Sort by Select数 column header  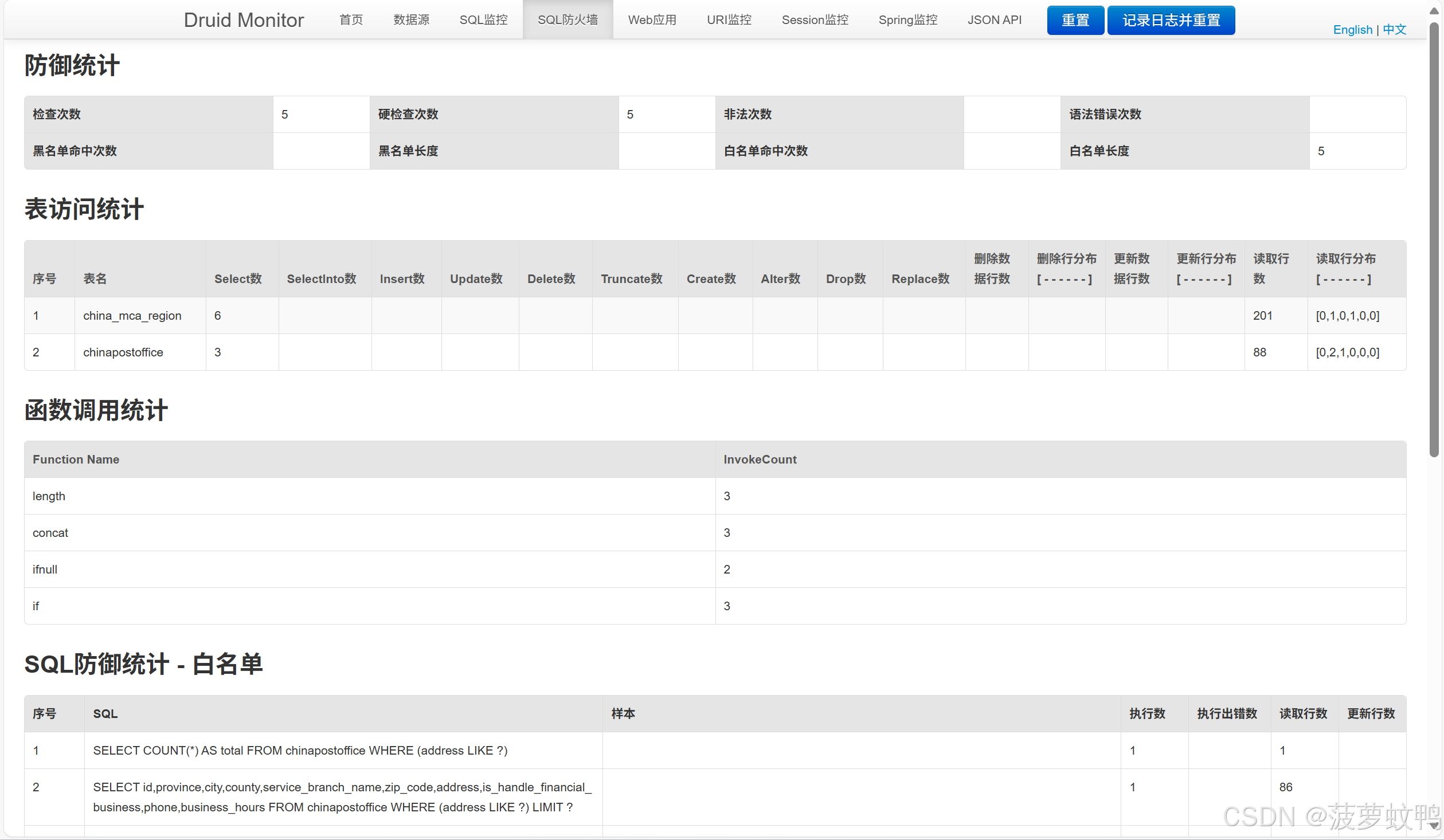point(238,279)
